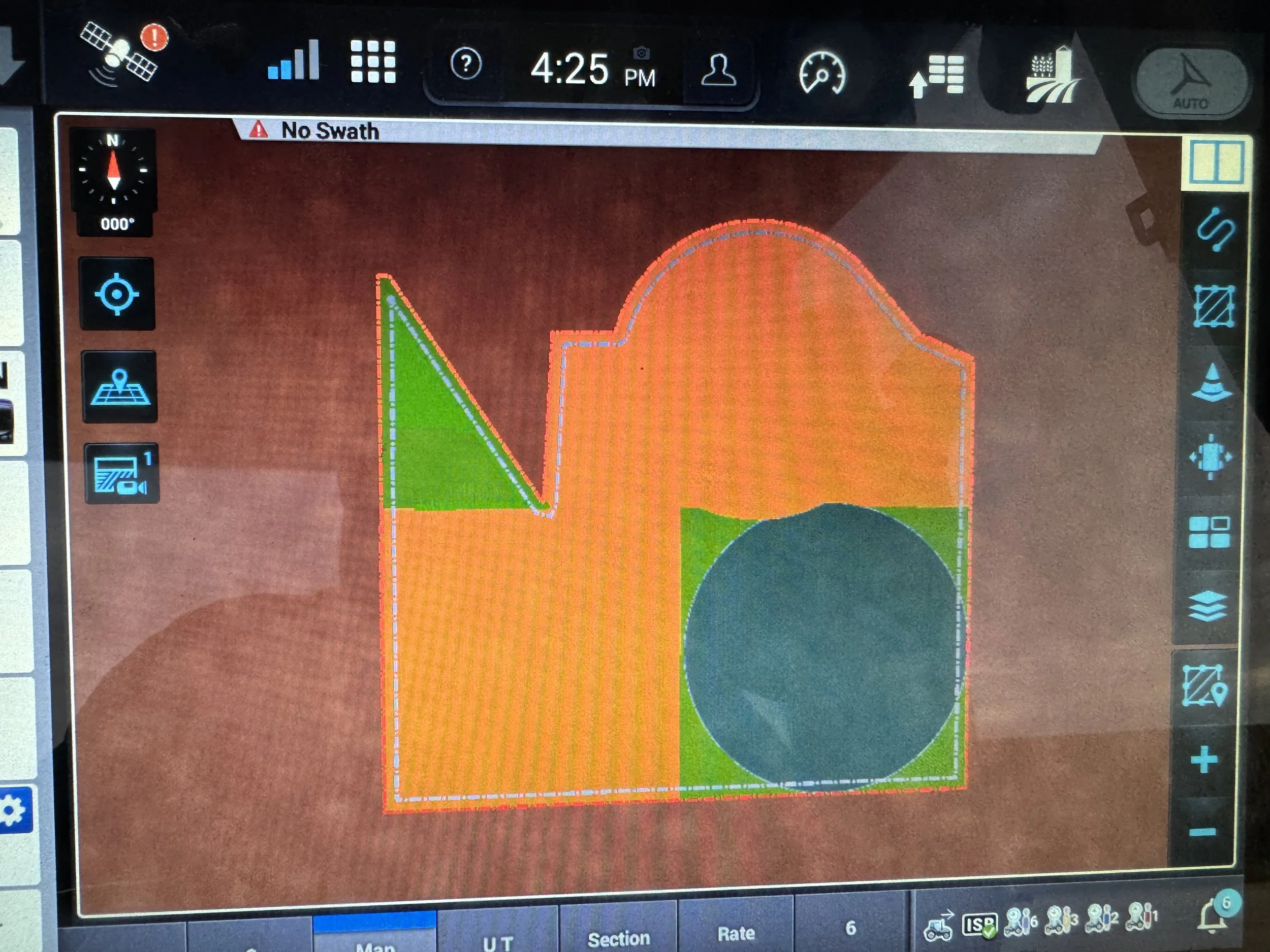Select the cone obstacle marker icon
Viewport: 1270px width, 952px height.
coord(1212,383)
